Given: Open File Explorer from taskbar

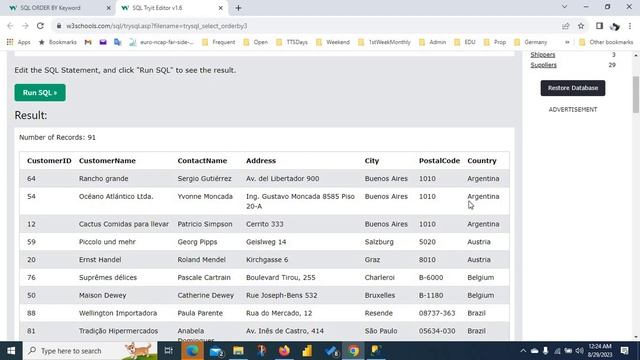Looking at the screenshot, I should click(238, 351).
